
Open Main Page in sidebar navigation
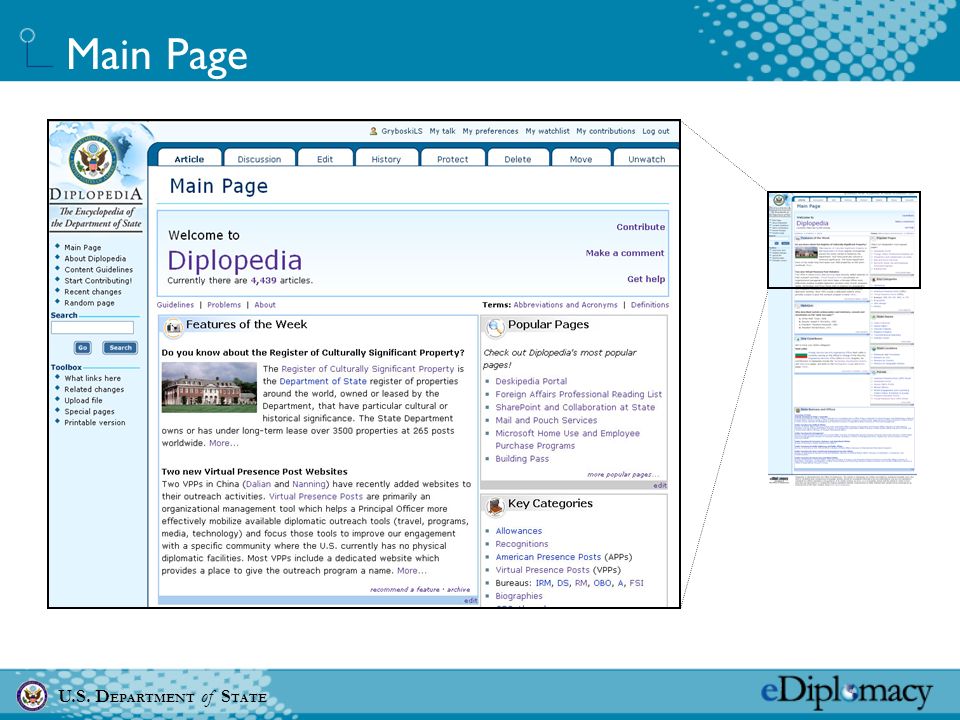pyautogui.click(x=83, y=247)
